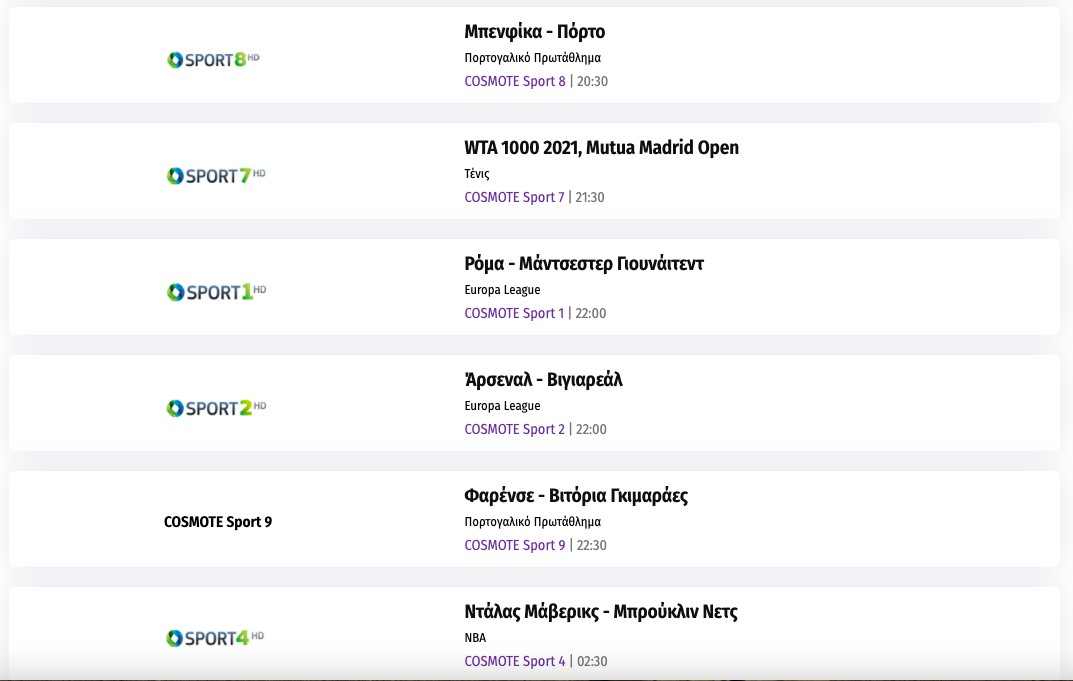Click the COSMOTE Sport 4 HD logo
This screenshot has width=1073, height=681.
[x=215, y=638]
